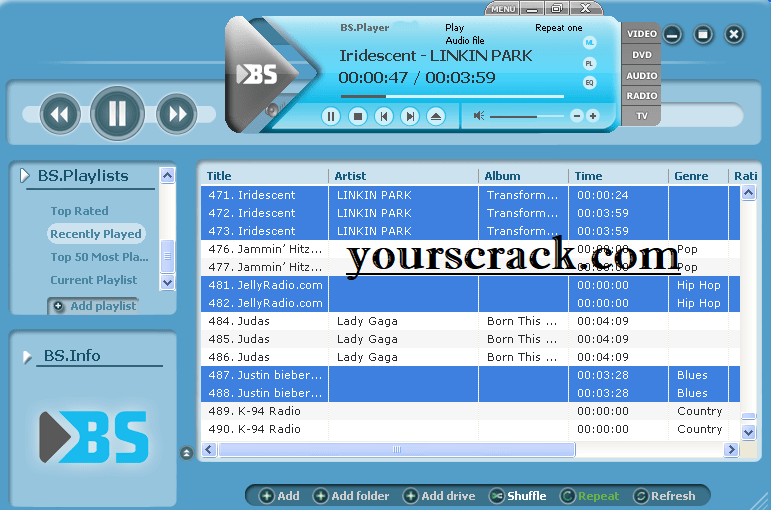The width and height of the screenshot is (771, 510).
Task: Skip to the next track icon
Action: [x=410, y=117]
